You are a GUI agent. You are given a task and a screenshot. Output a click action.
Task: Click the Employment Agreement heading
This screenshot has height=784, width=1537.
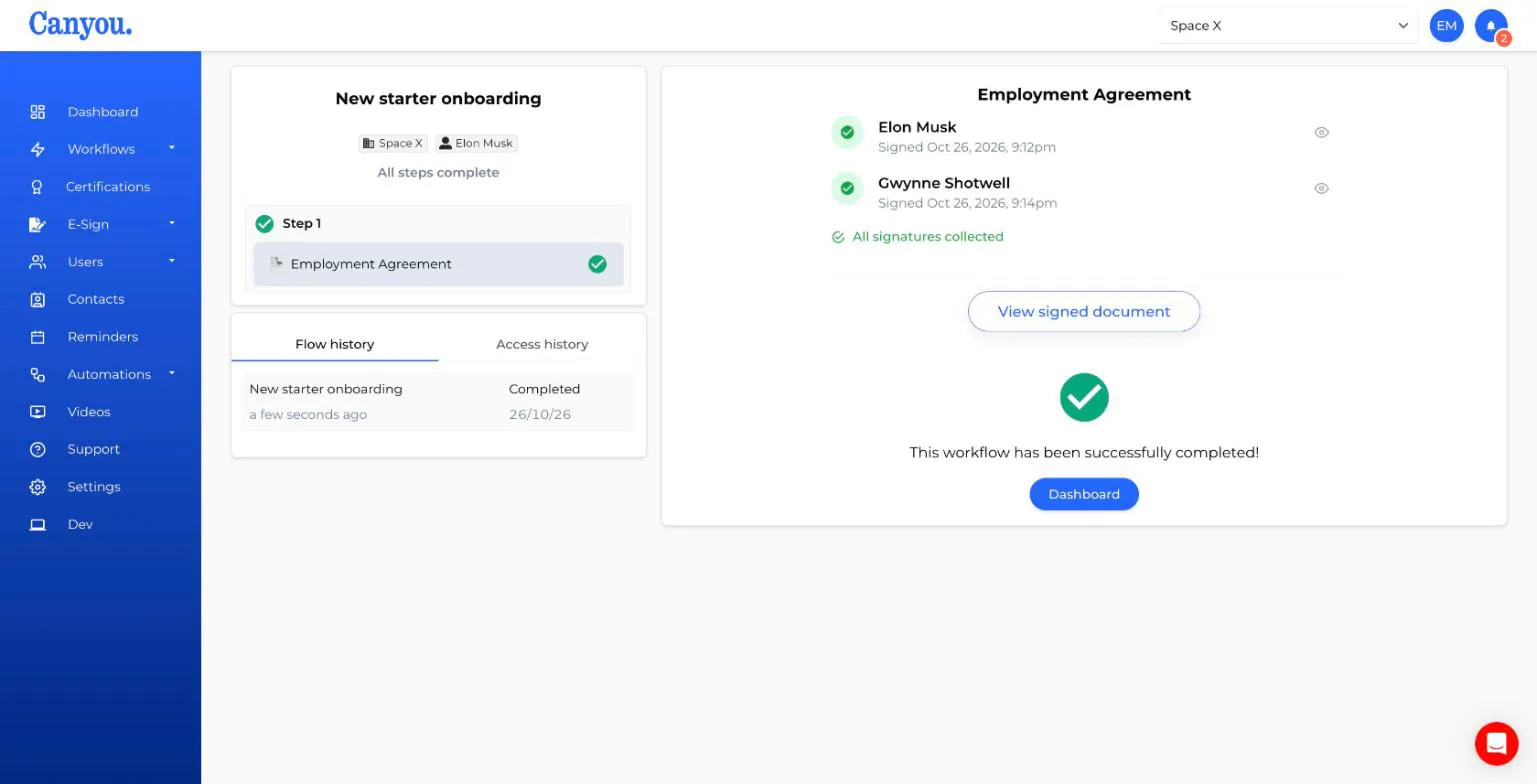(1084, 94)
